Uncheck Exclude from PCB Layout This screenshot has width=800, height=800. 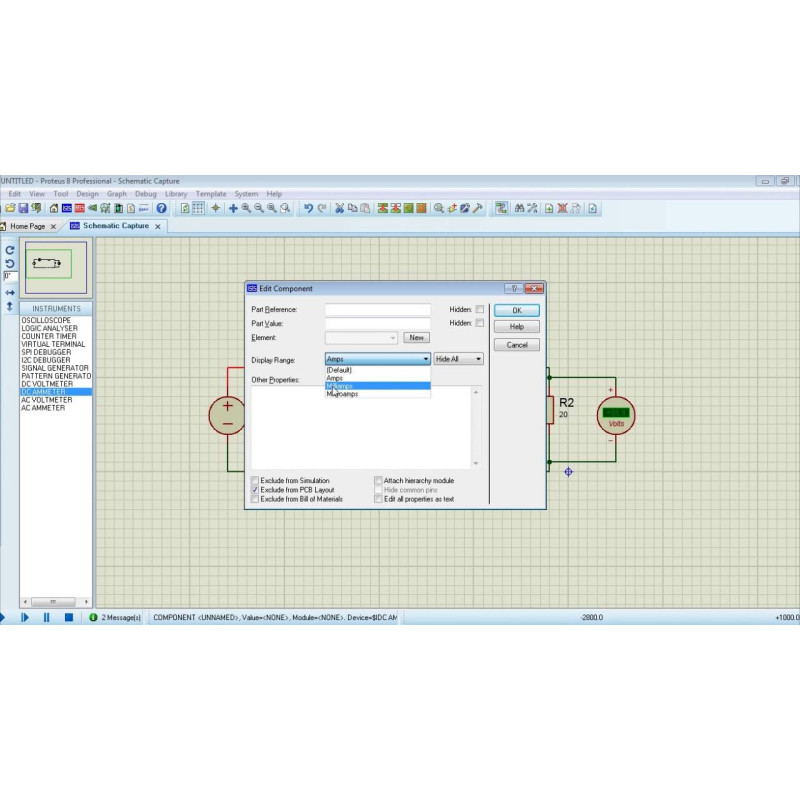click(x=254, y=490)
